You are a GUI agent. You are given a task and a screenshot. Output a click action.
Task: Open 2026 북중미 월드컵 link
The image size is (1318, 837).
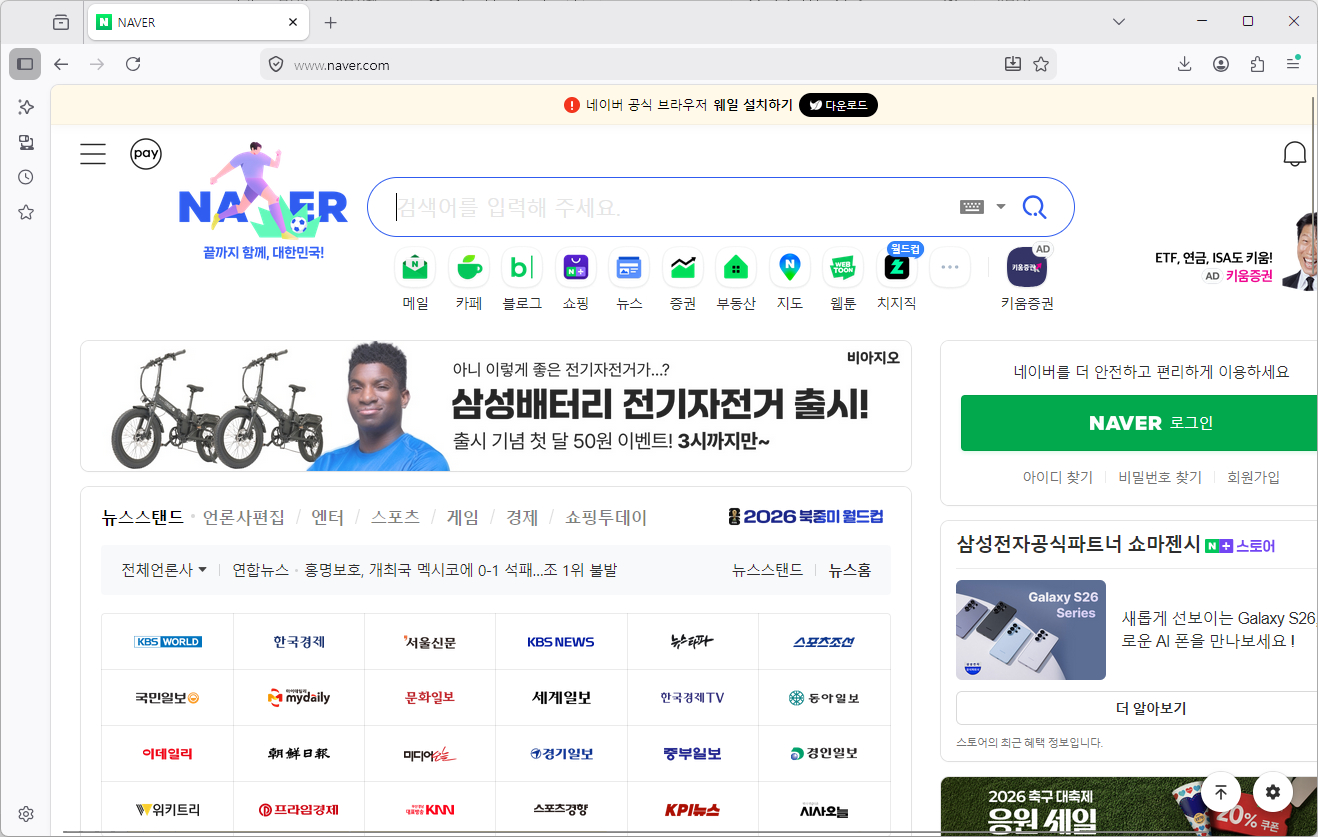[806, 517]
